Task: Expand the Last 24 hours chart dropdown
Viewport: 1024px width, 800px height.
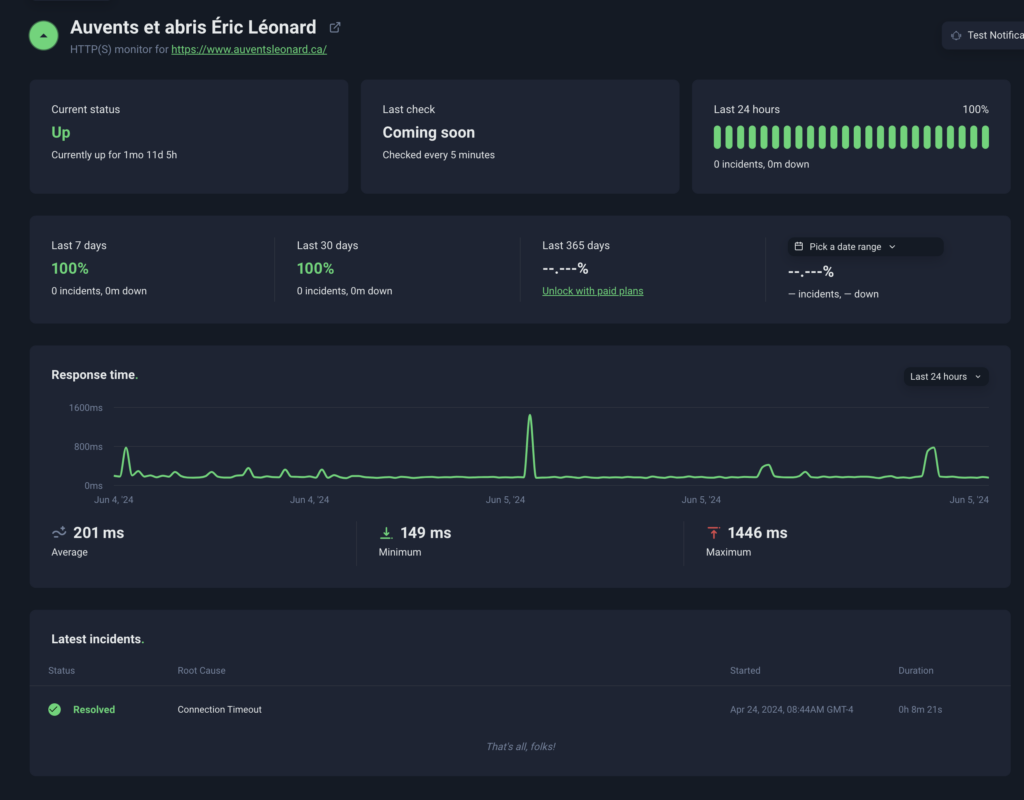Action: coord(945,376)
